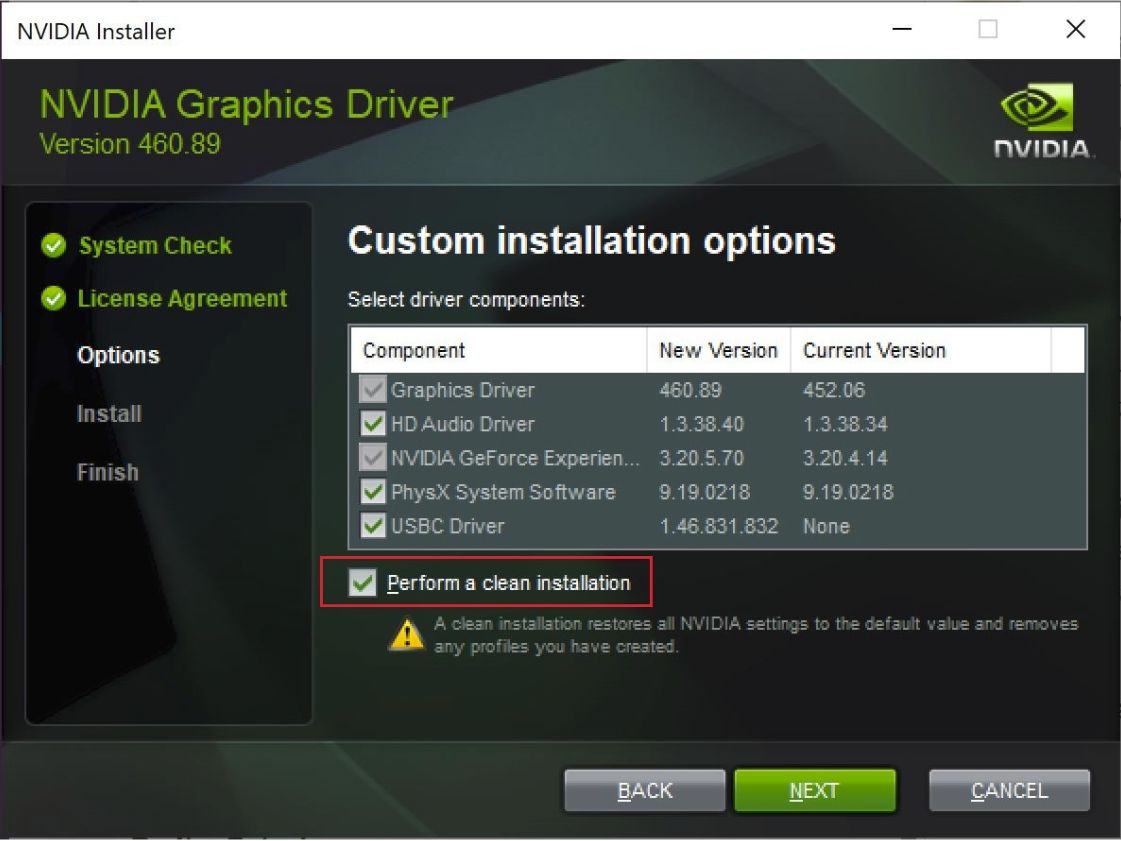Select the Finish step in sidebar
Image resolution: width=1121 pixels, height=841 pixels.
coord(107,472)
